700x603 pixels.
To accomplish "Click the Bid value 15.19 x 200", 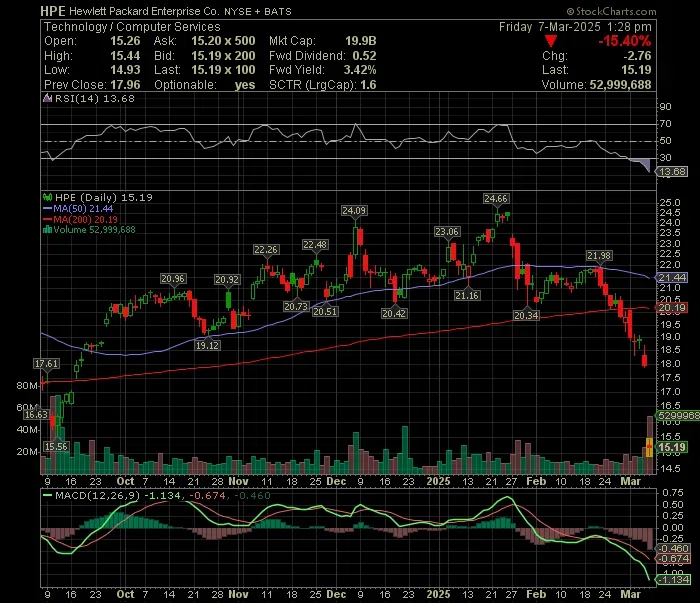I will coord(223,56).
